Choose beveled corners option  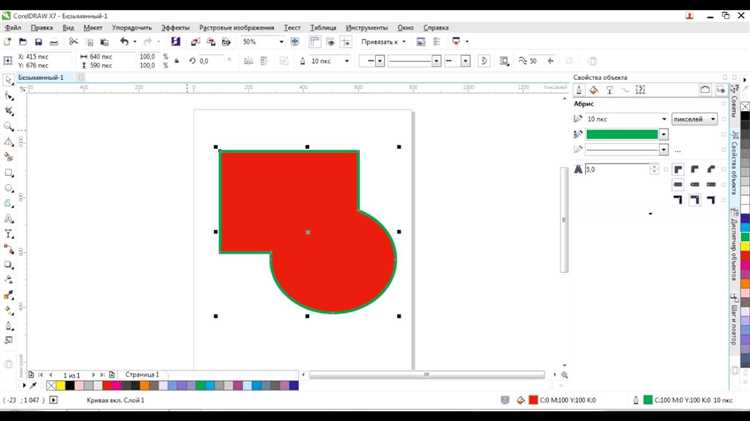[711, 169]
